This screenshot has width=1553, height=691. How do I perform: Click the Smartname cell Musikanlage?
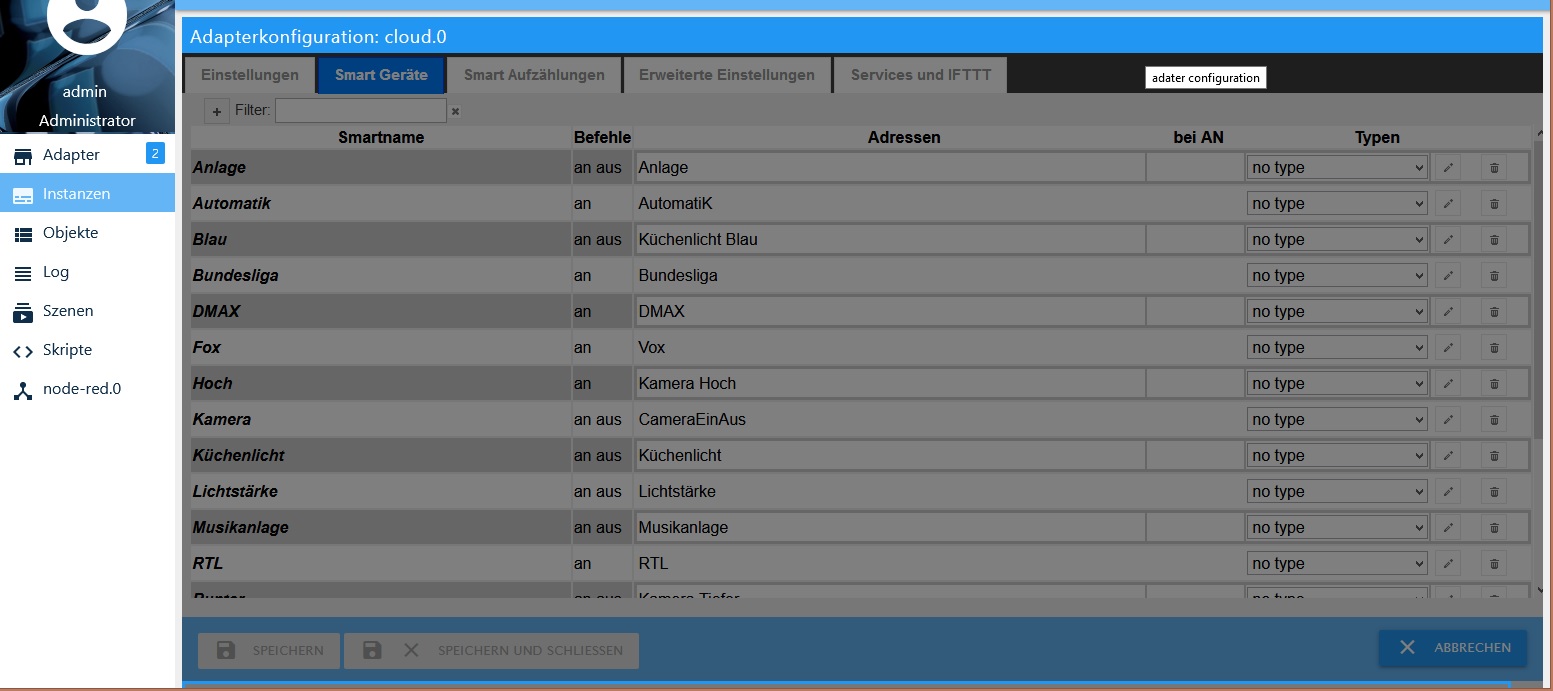pyautogui.click(x=381, y=528)
